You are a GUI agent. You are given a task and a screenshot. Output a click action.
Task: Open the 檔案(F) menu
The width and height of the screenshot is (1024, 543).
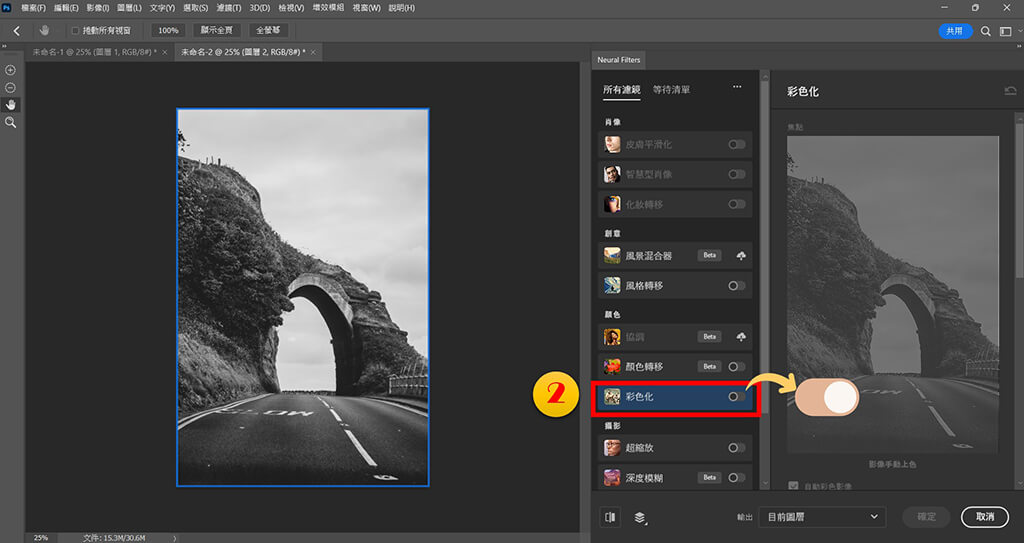click(33, 8)
